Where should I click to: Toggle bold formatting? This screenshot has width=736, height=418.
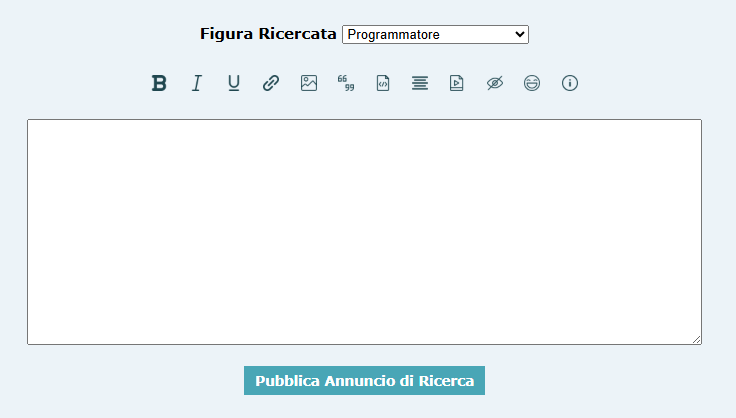click(x=159, y=83)
